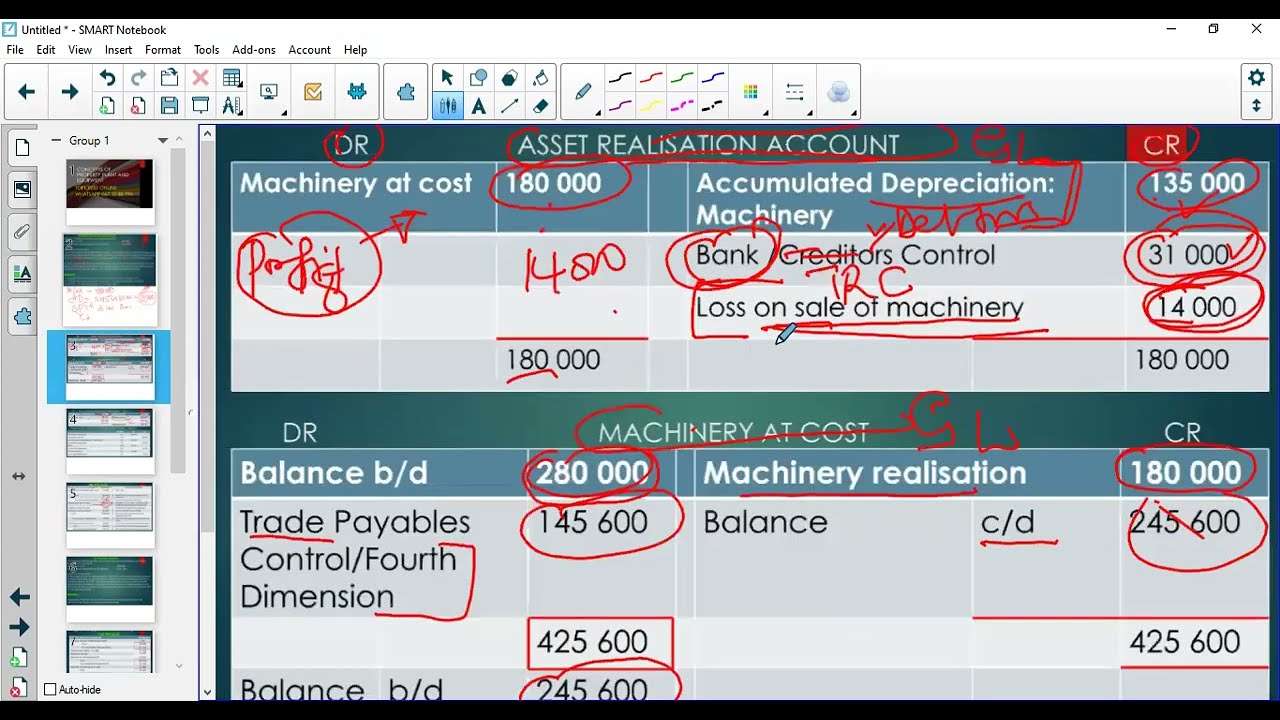The image size is (1280, 720).
Task: Open the Table insert dropdown
Action: [232, 78]
